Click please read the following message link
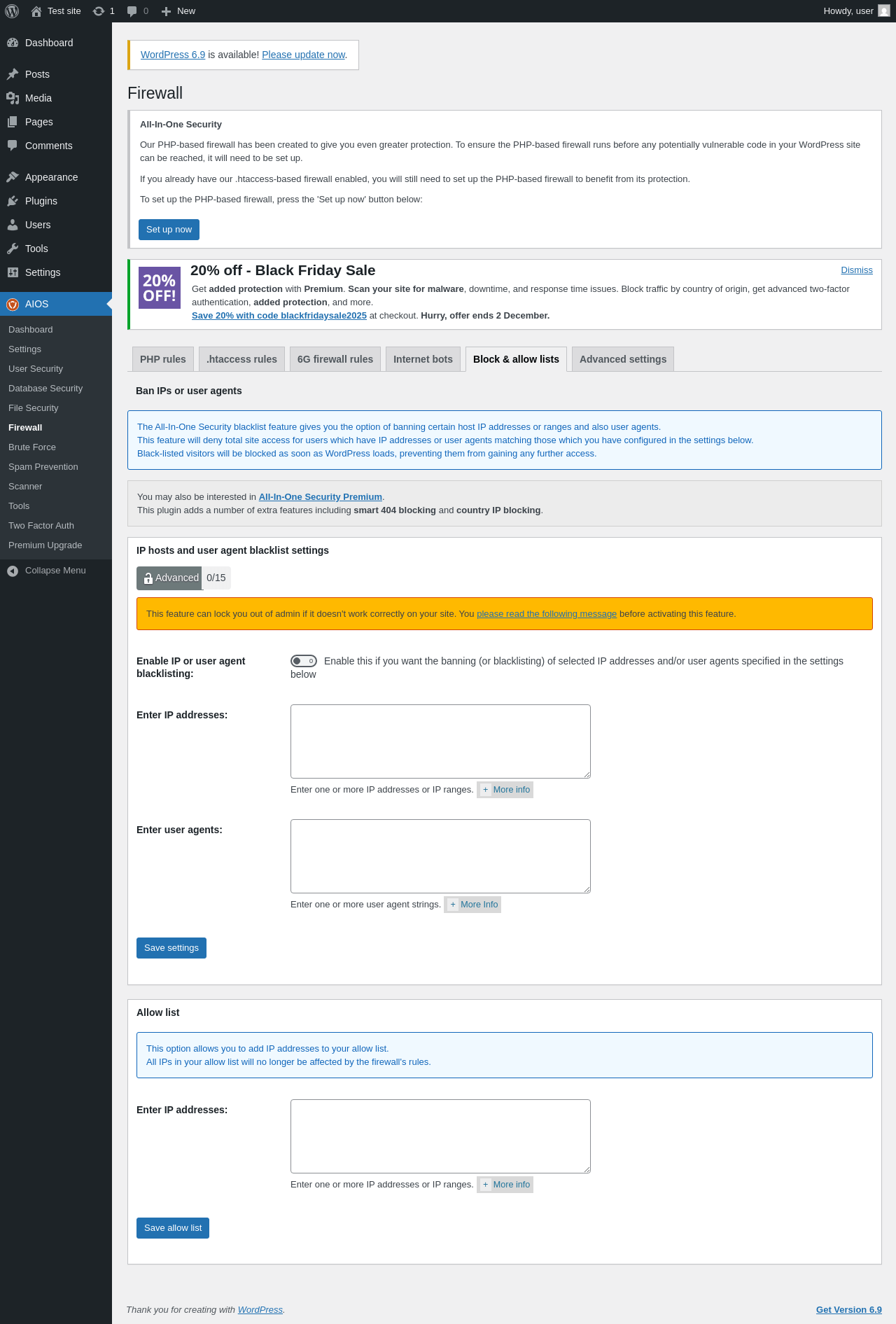 pyautogui.click(x=547, y=614)
